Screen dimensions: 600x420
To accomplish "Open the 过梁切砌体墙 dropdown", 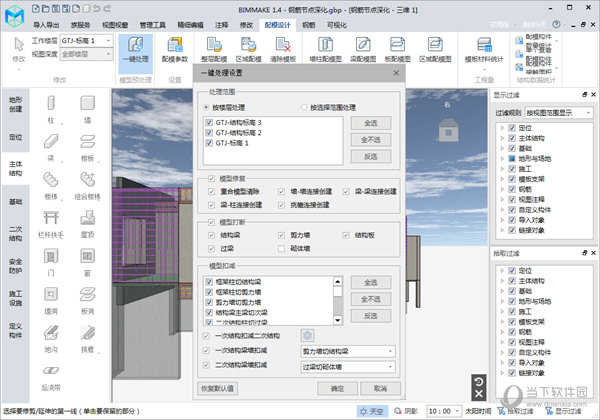I will point(348,367).
